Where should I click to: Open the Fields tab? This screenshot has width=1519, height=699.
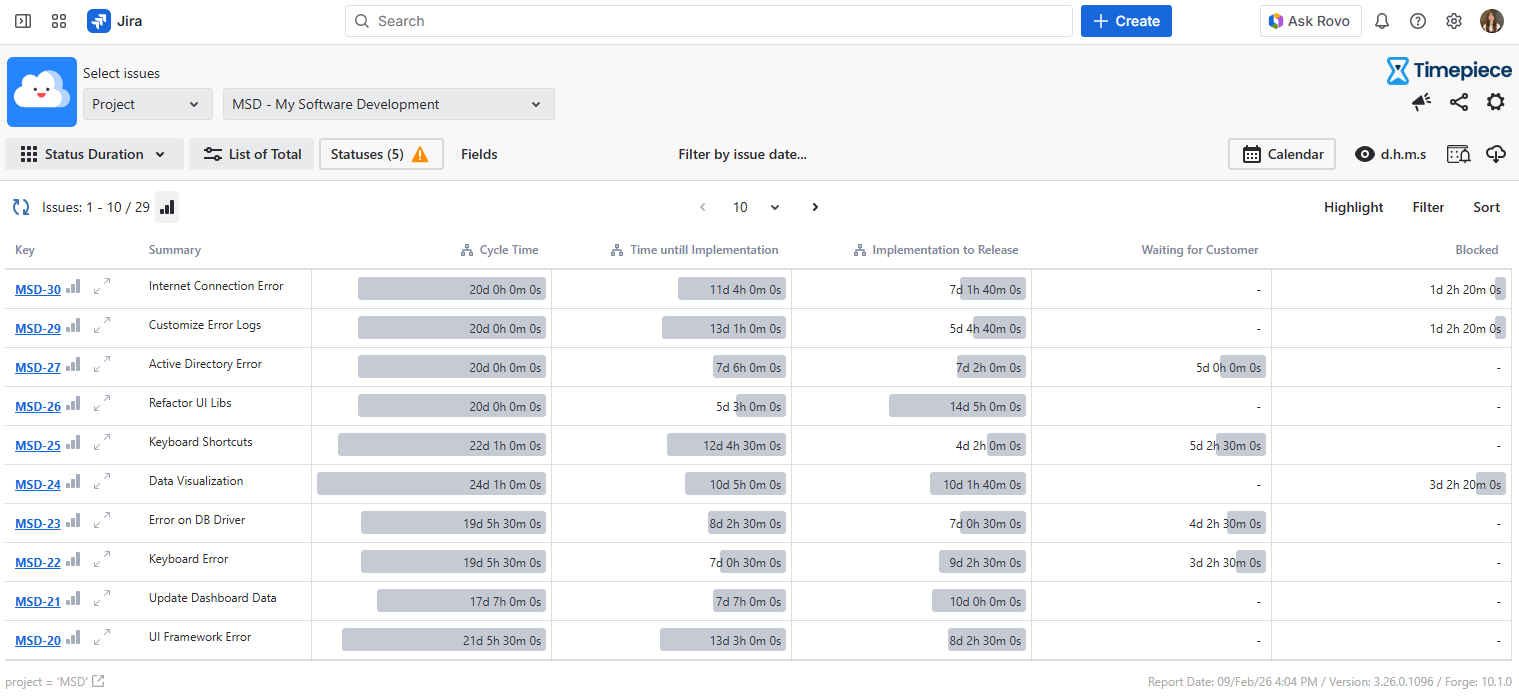[x=479, y=154]
